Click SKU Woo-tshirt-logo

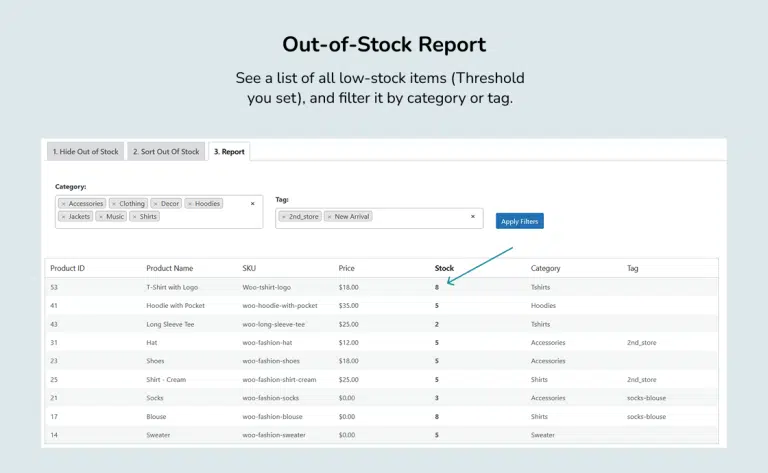(266, 287)
